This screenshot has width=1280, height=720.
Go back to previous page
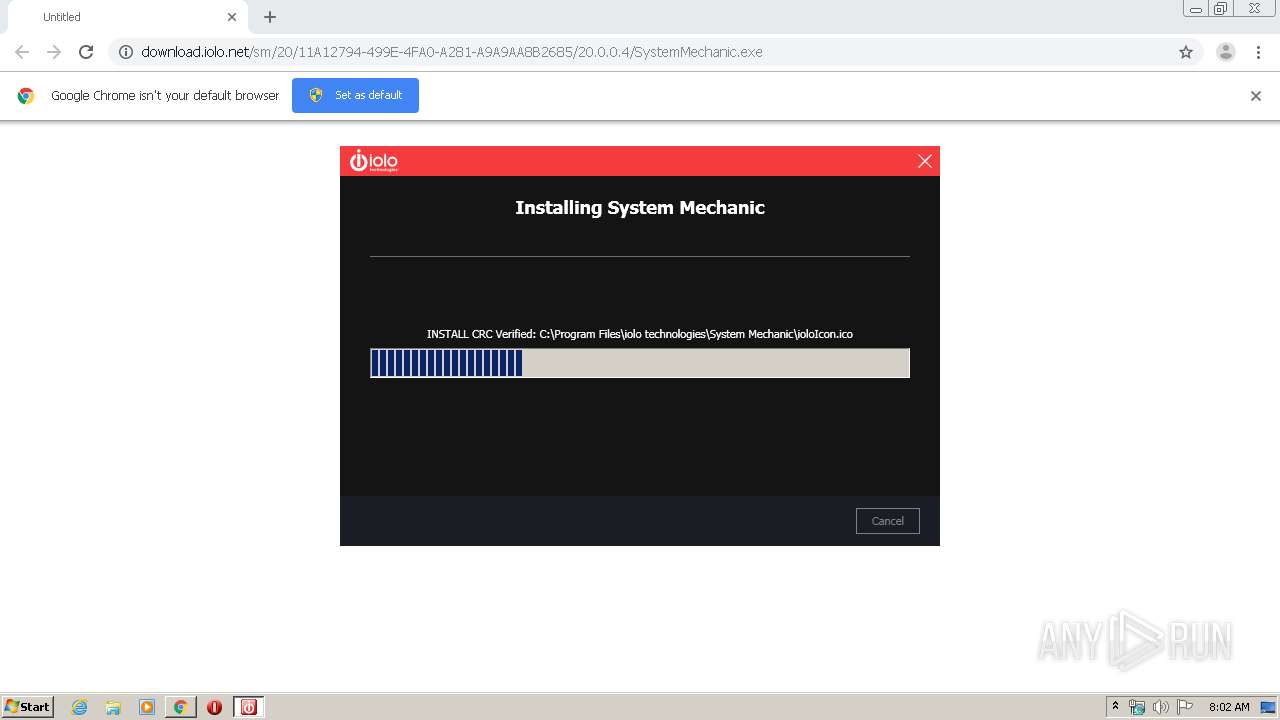[x=22, y=52]
